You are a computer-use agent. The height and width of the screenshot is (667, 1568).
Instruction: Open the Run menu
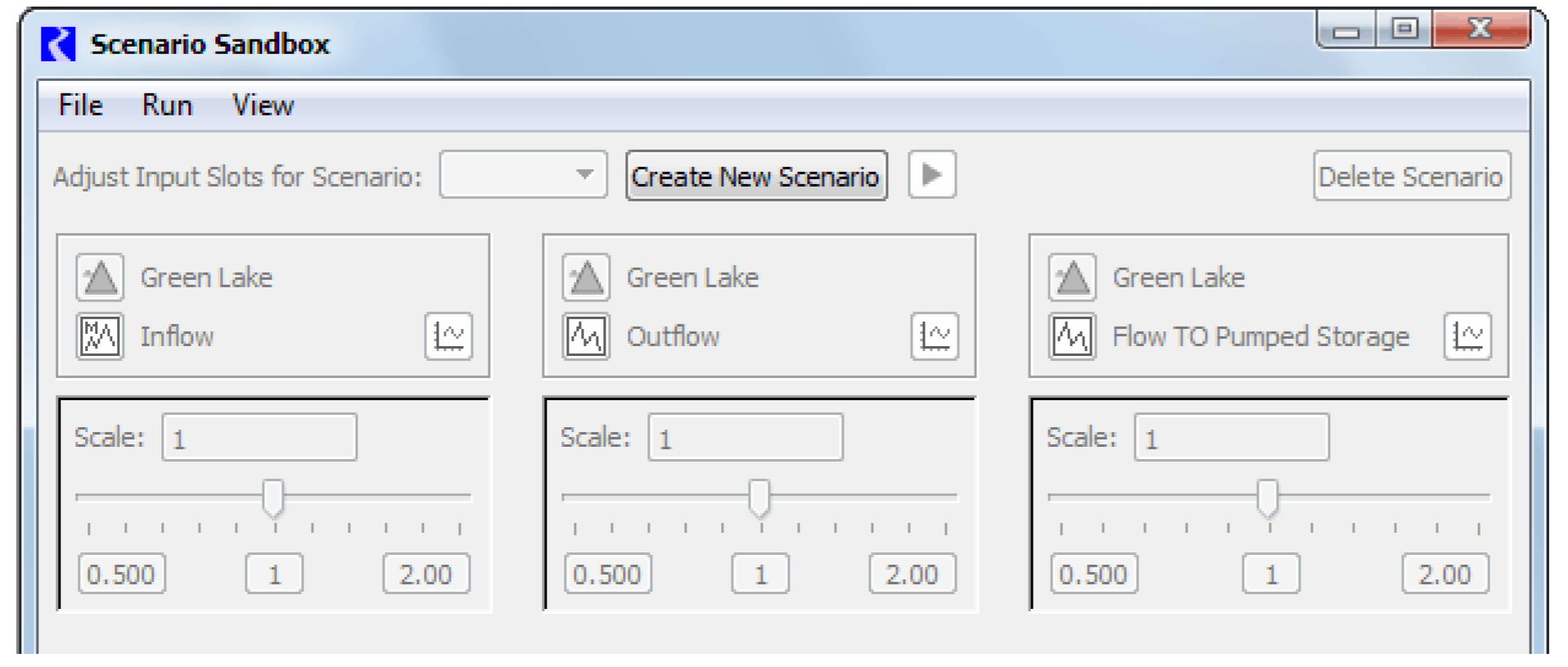pos(167,106)
